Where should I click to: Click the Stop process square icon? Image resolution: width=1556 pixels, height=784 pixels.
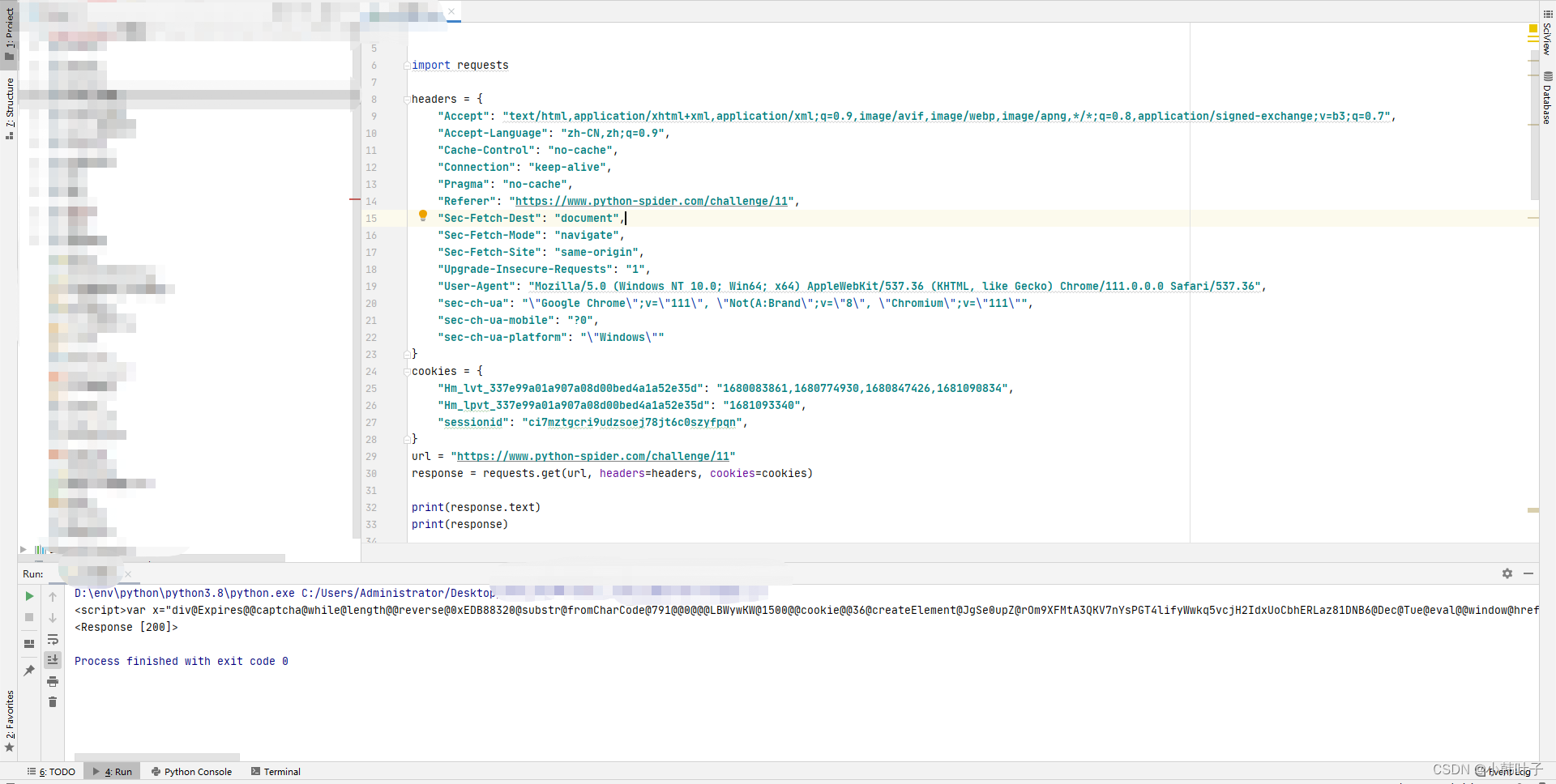tap(29, 617)
